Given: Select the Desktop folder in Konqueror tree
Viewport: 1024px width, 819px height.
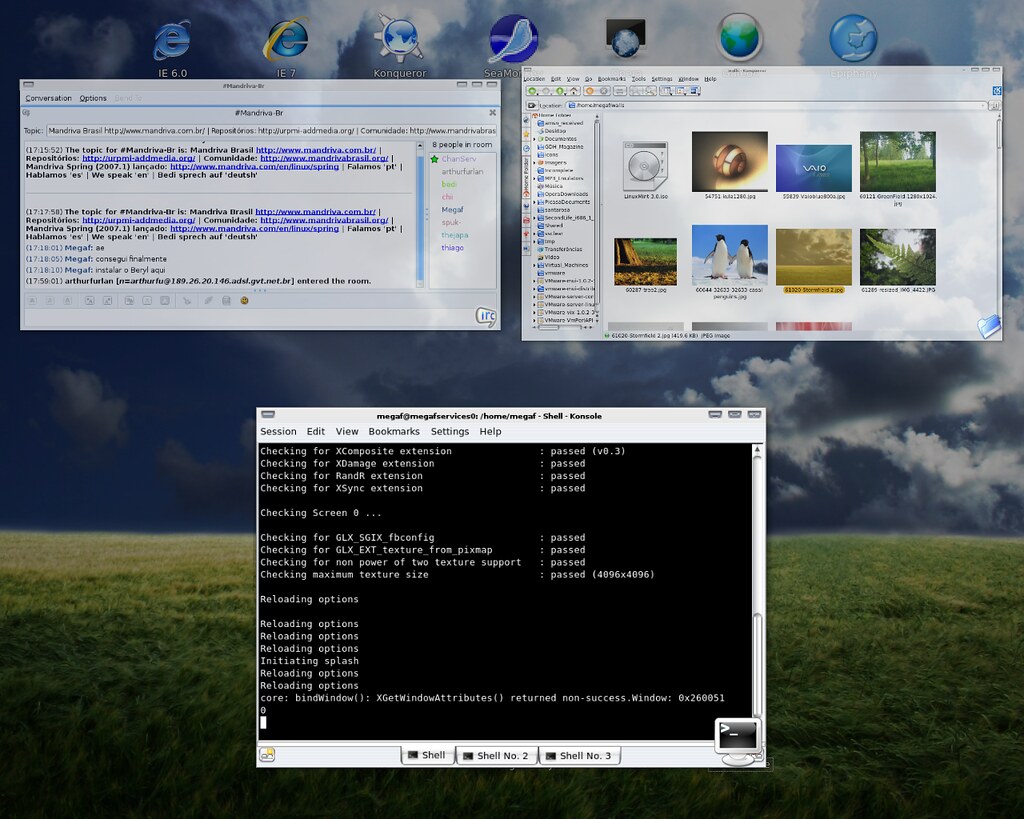Looking at the screenshot, I should click(x=555, y=131).
